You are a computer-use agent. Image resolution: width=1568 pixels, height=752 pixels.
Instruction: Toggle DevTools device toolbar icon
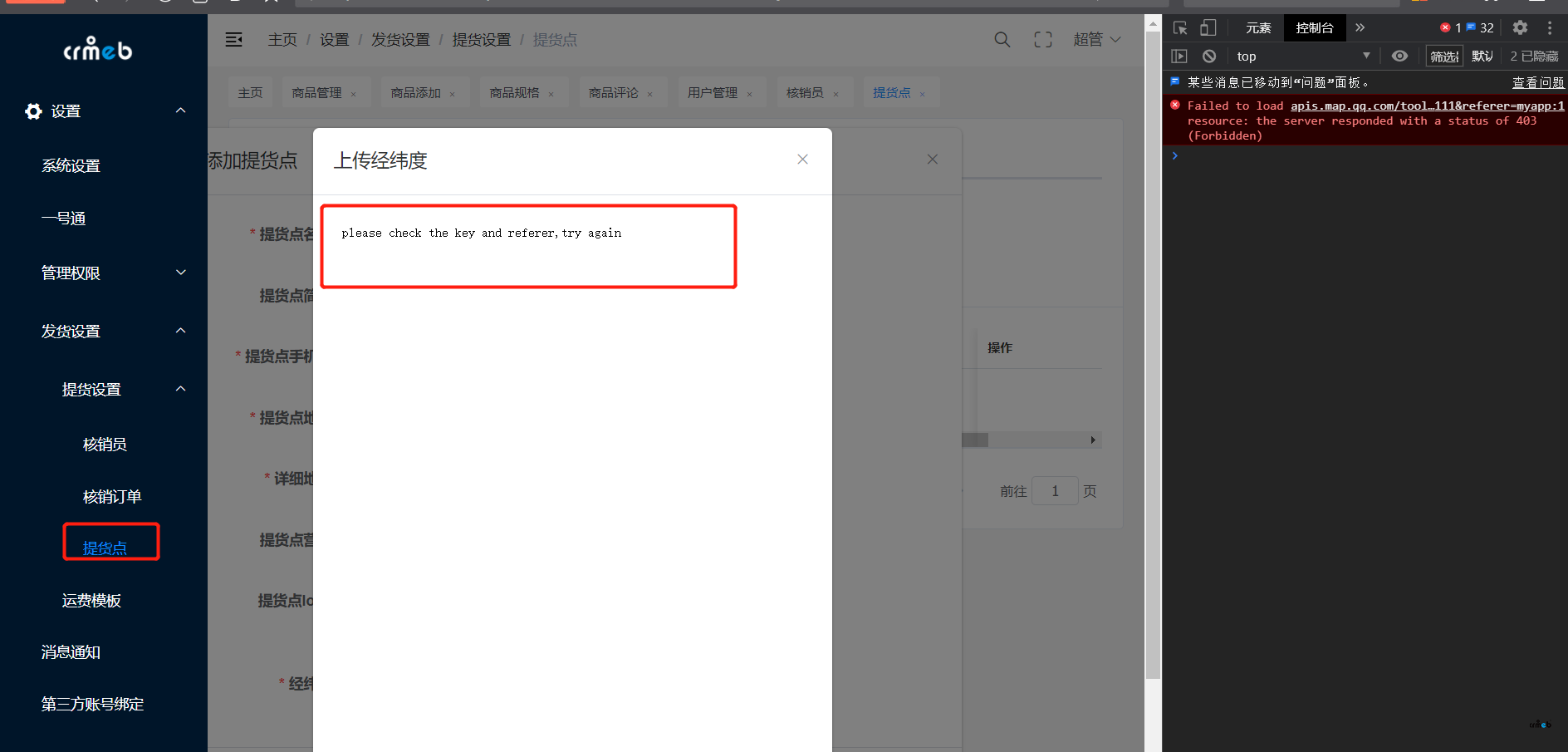tap(1208, 28)
